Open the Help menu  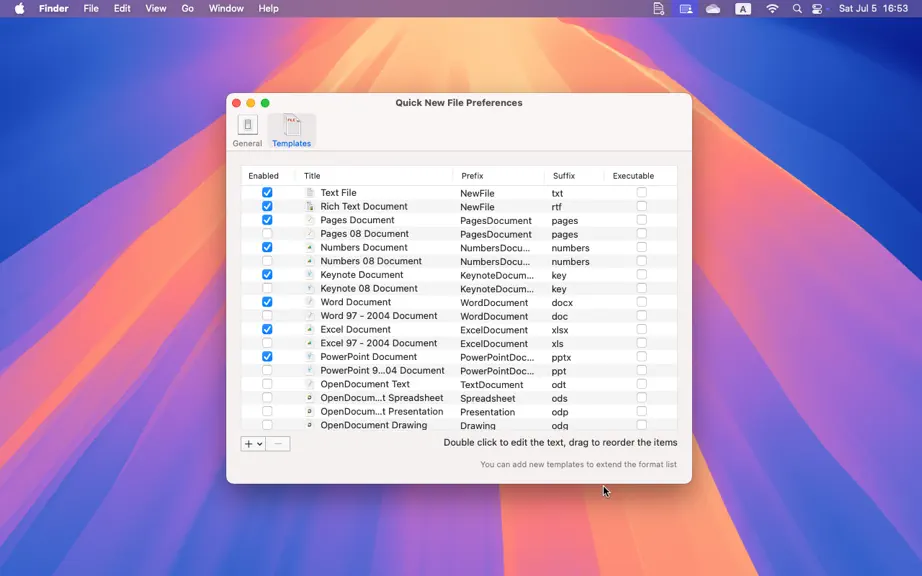[x=268, y=8]
